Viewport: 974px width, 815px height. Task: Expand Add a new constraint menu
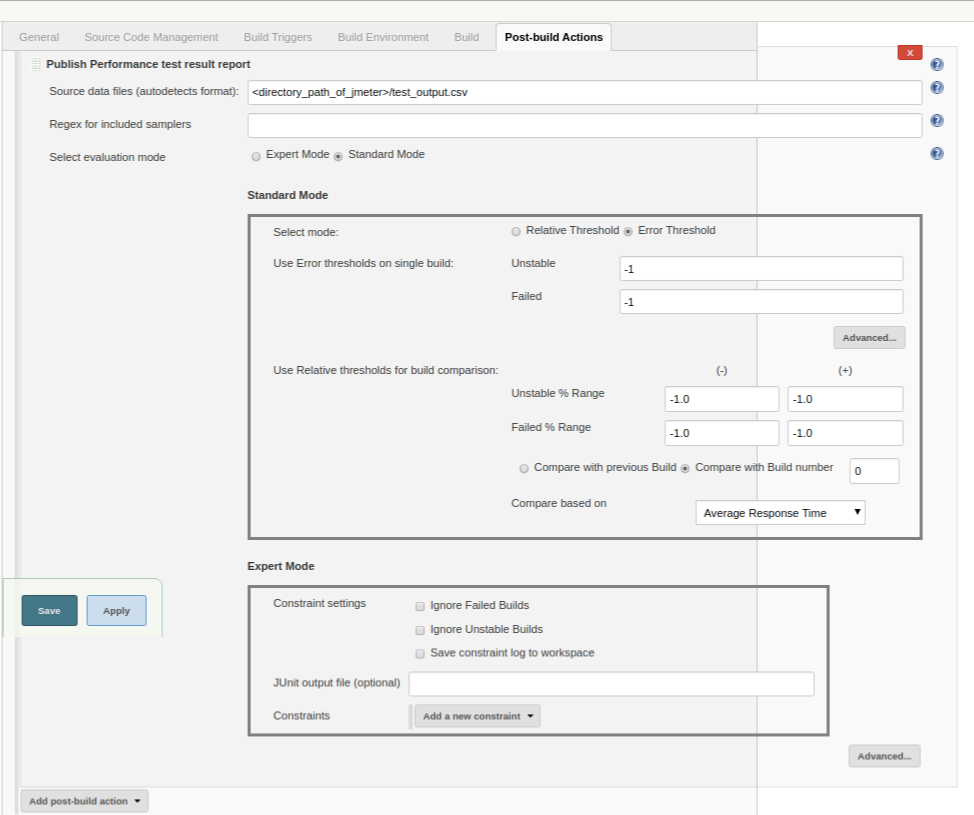click(x=477, y=716)
